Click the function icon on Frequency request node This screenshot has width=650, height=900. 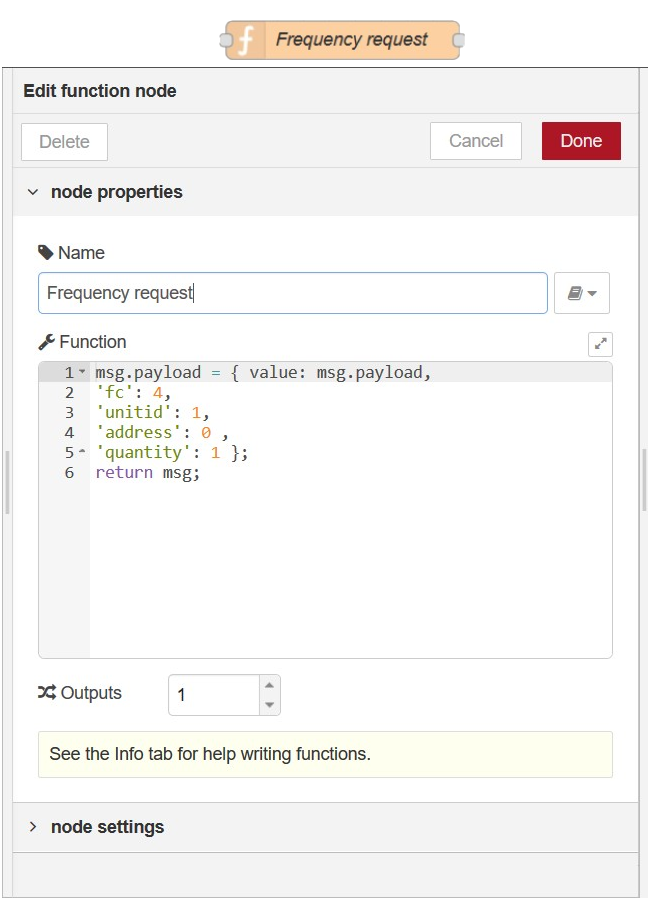coord(246,40)
